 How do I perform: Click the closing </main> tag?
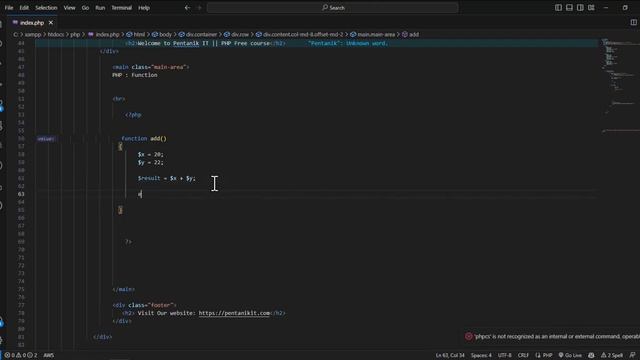[123, 289]
